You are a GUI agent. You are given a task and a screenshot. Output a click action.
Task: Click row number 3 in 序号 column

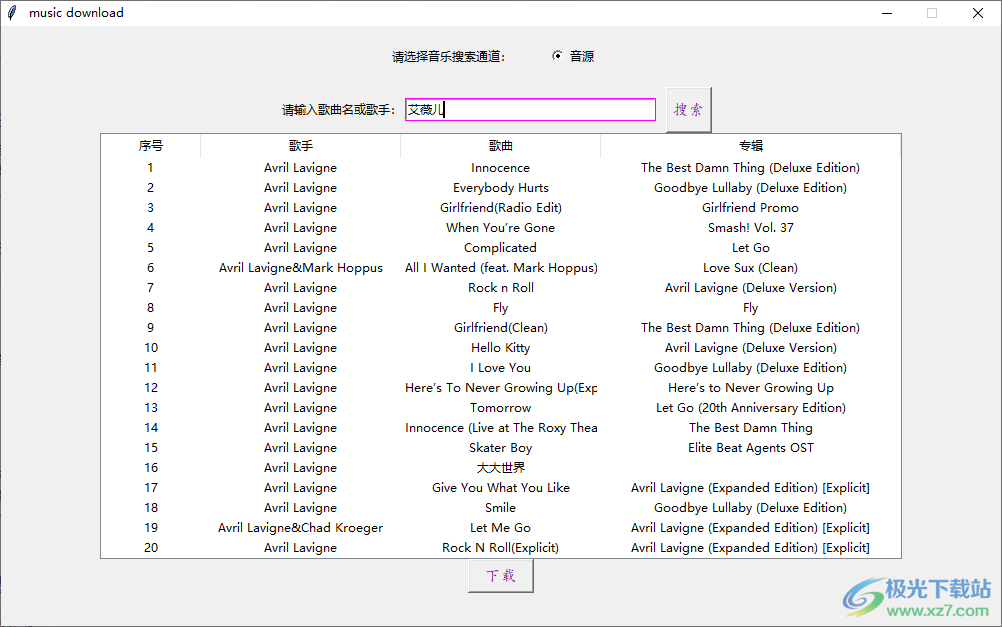(151, 208)
